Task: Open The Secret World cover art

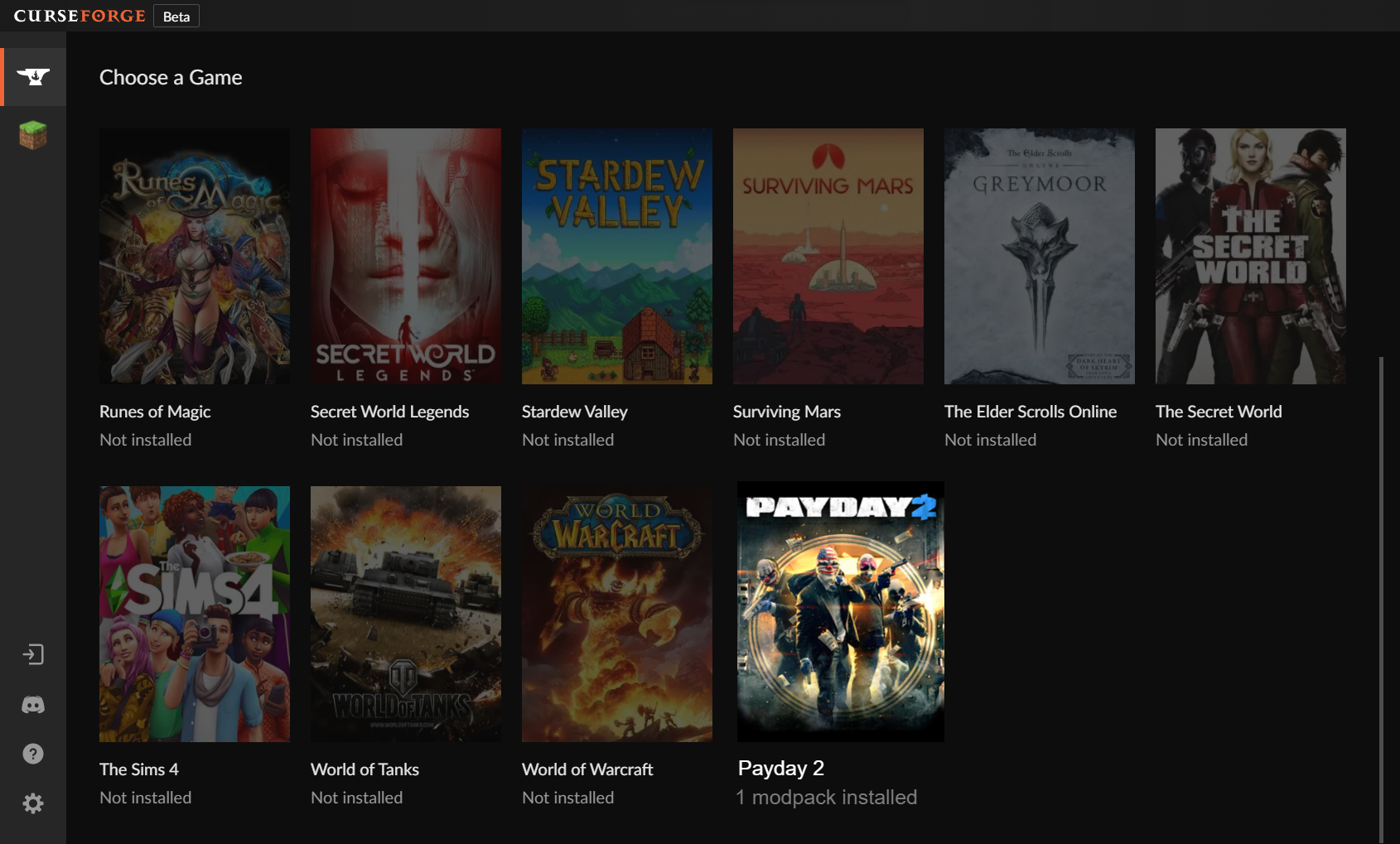Action: (1251, 256)
